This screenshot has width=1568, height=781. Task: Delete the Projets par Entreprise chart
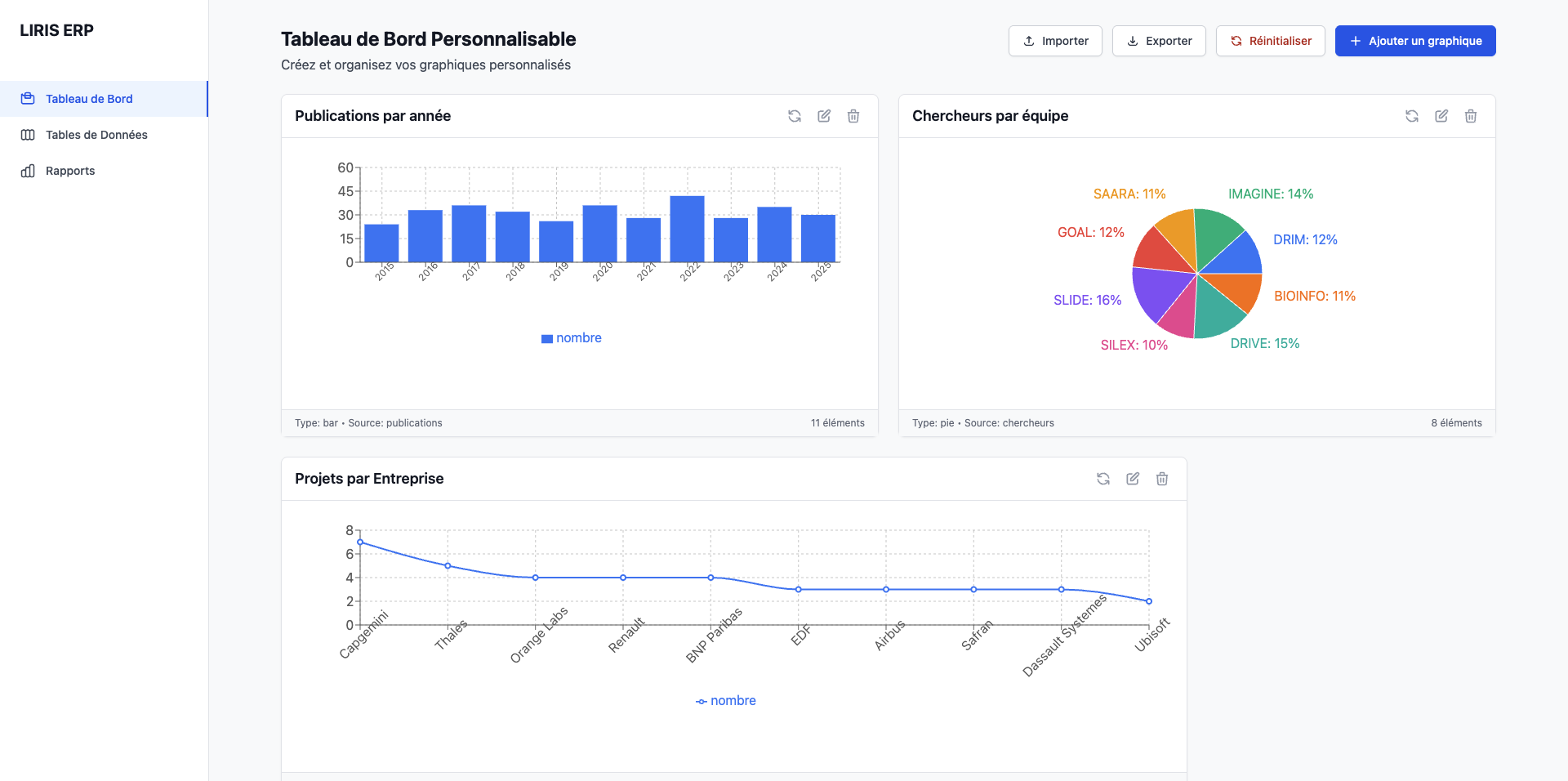coord(1161,479)
